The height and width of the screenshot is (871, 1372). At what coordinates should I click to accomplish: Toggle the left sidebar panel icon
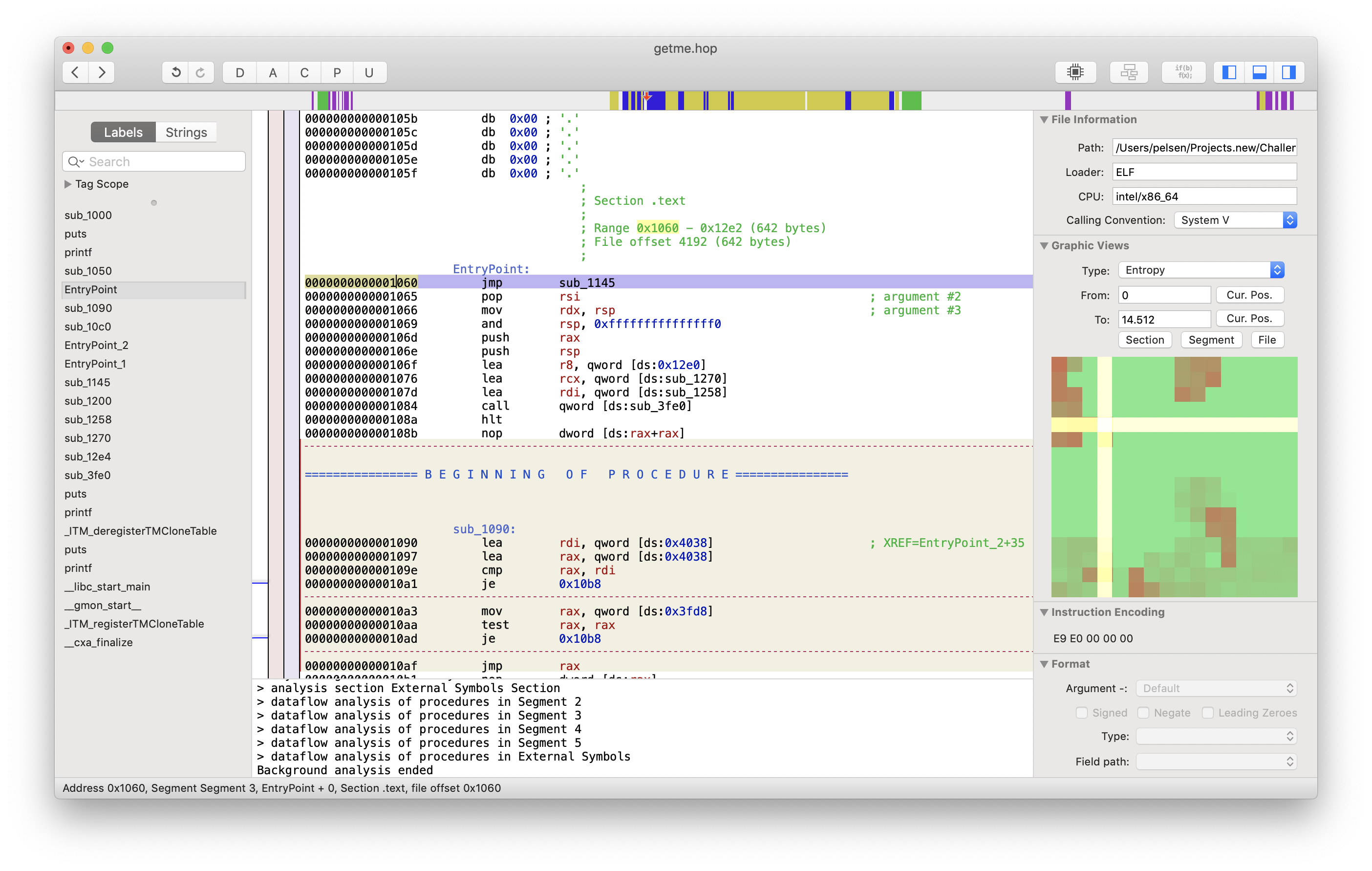[x=1229, y=72]
